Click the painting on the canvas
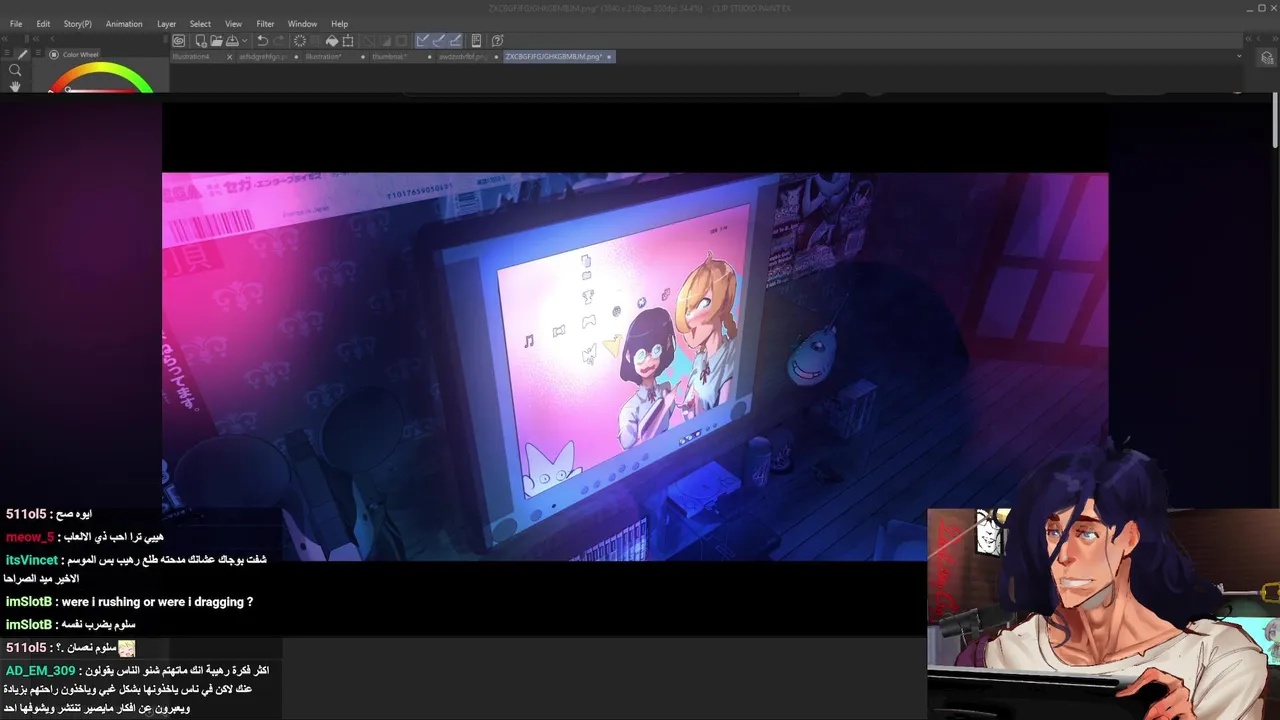The height and width of the screenshot is (720, 1280). click(635, 366)
